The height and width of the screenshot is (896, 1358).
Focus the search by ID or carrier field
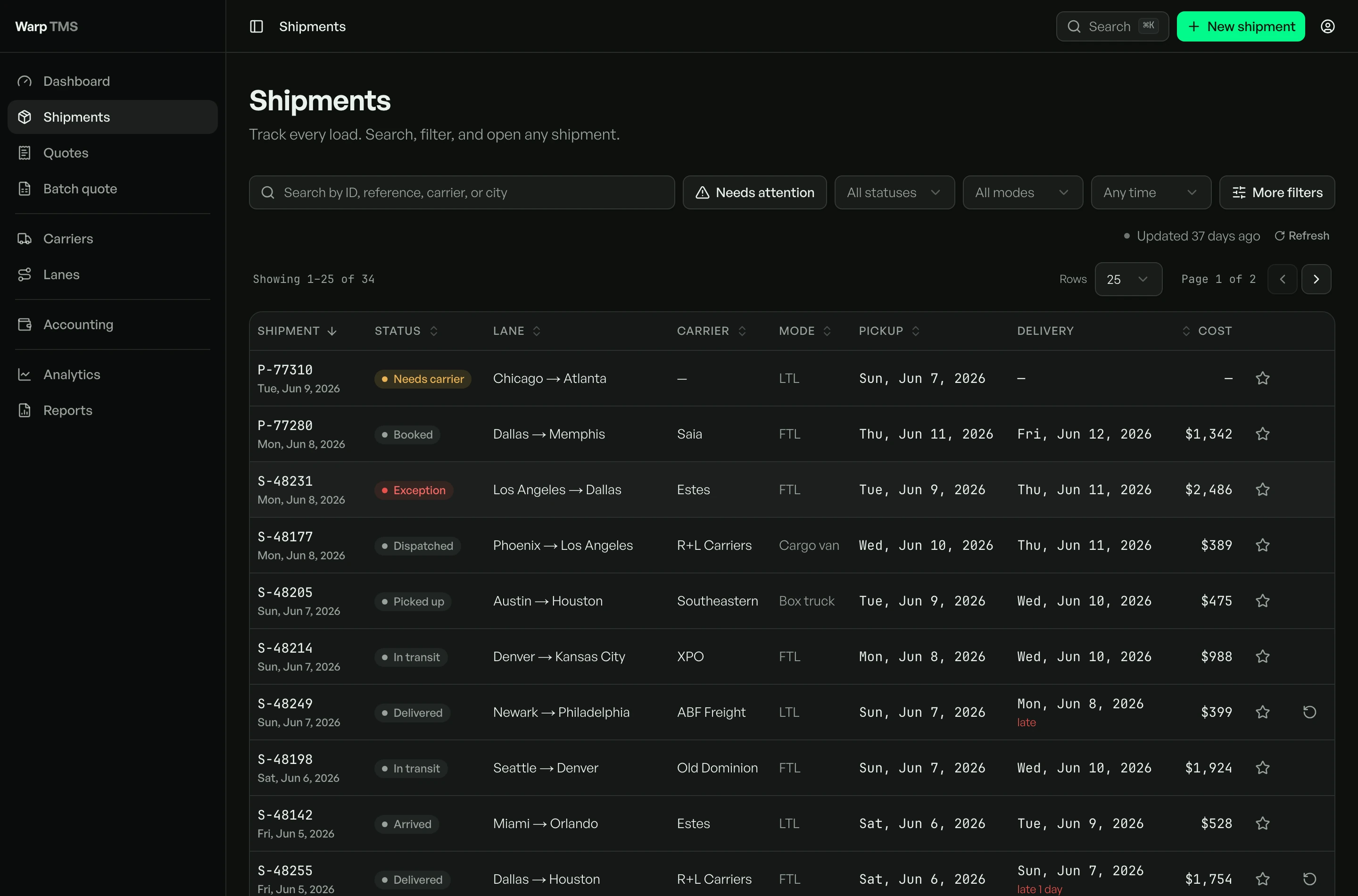[462, 192]
